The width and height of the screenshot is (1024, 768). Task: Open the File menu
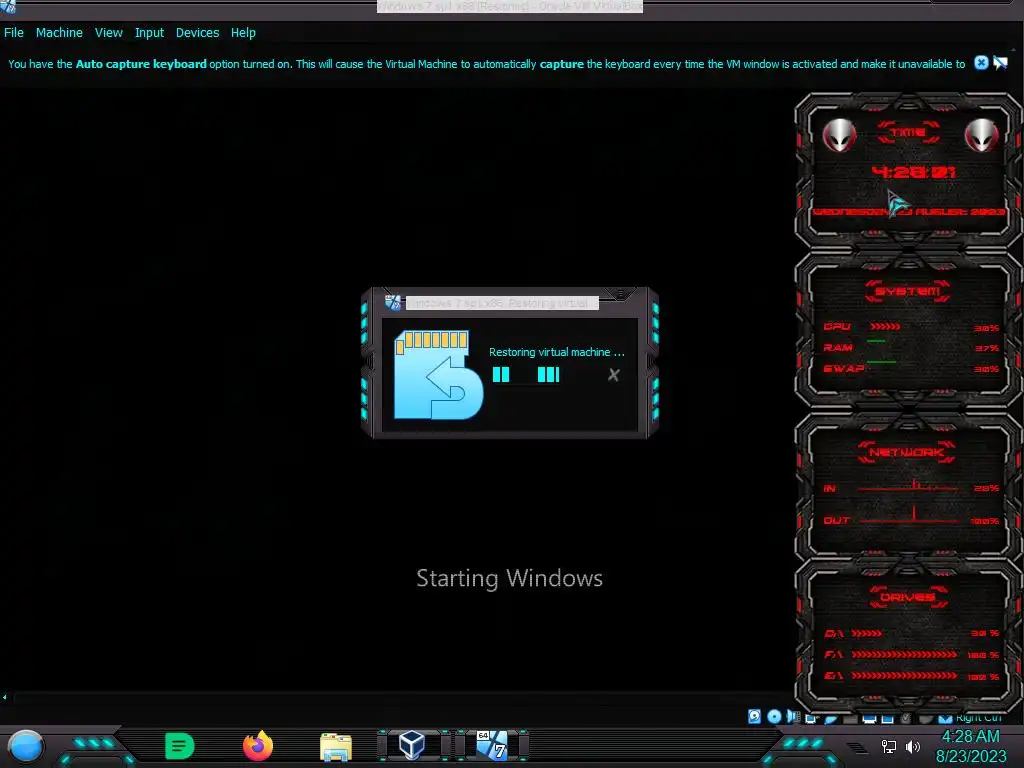coord(14,33)
